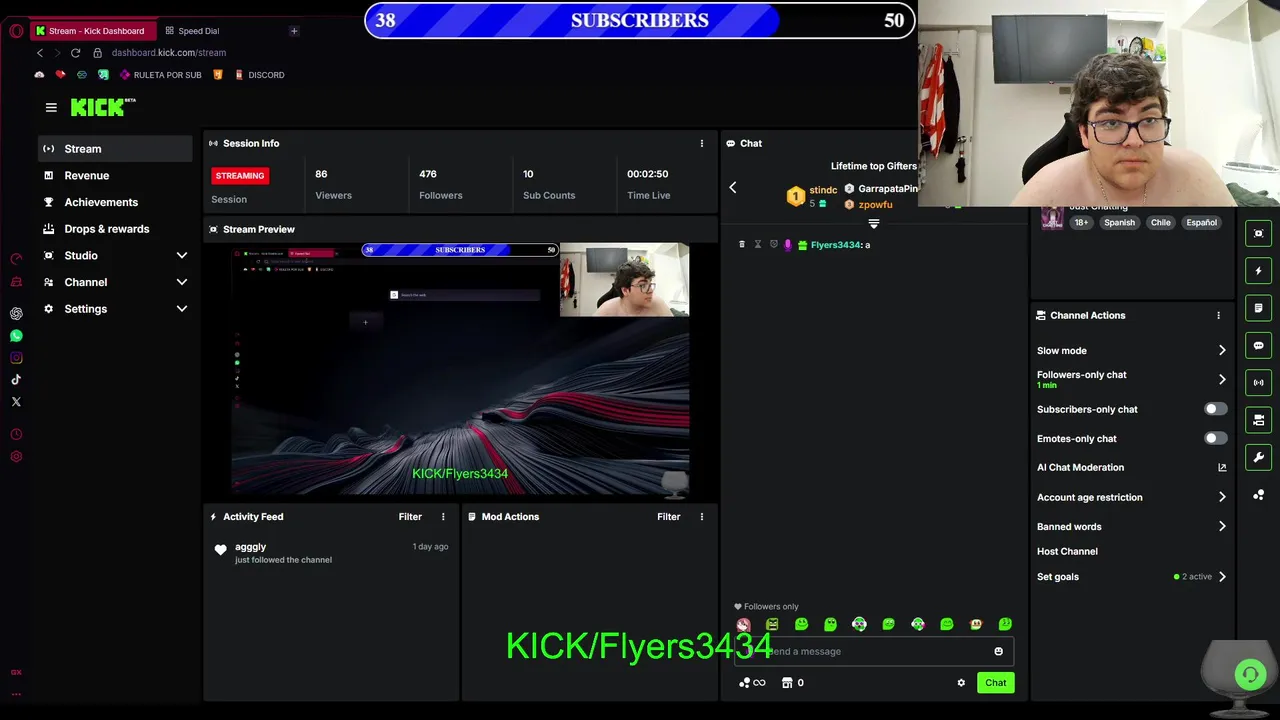Open the Session Info options menu
1280x720 pixels.
(702, 143)
